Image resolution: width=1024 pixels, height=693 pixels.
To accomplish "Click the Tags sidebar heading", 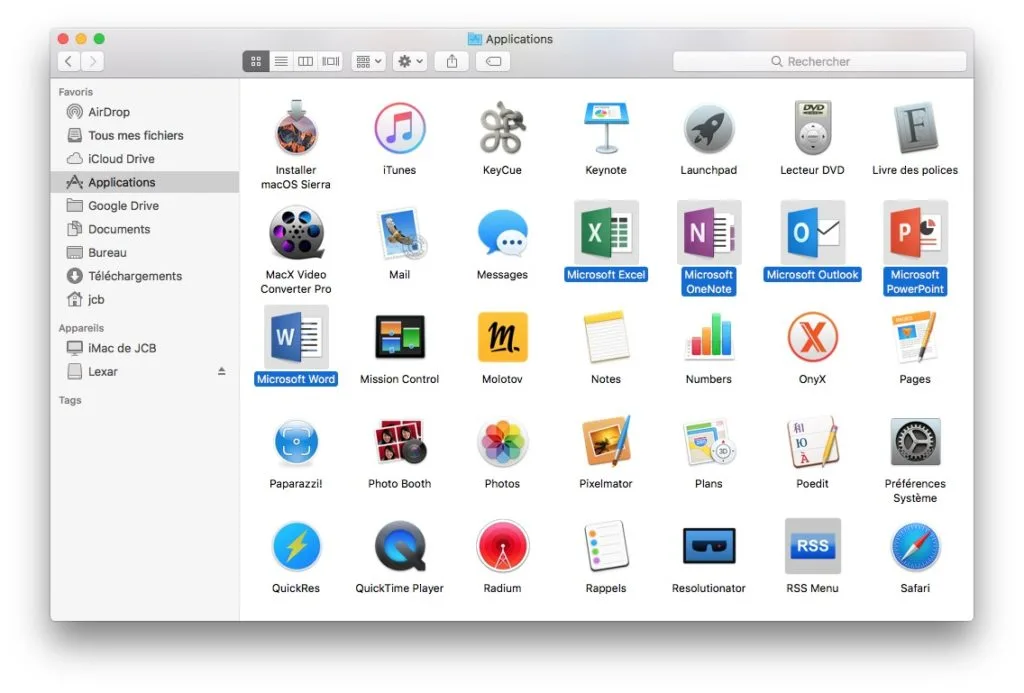I will coord(70,400).
